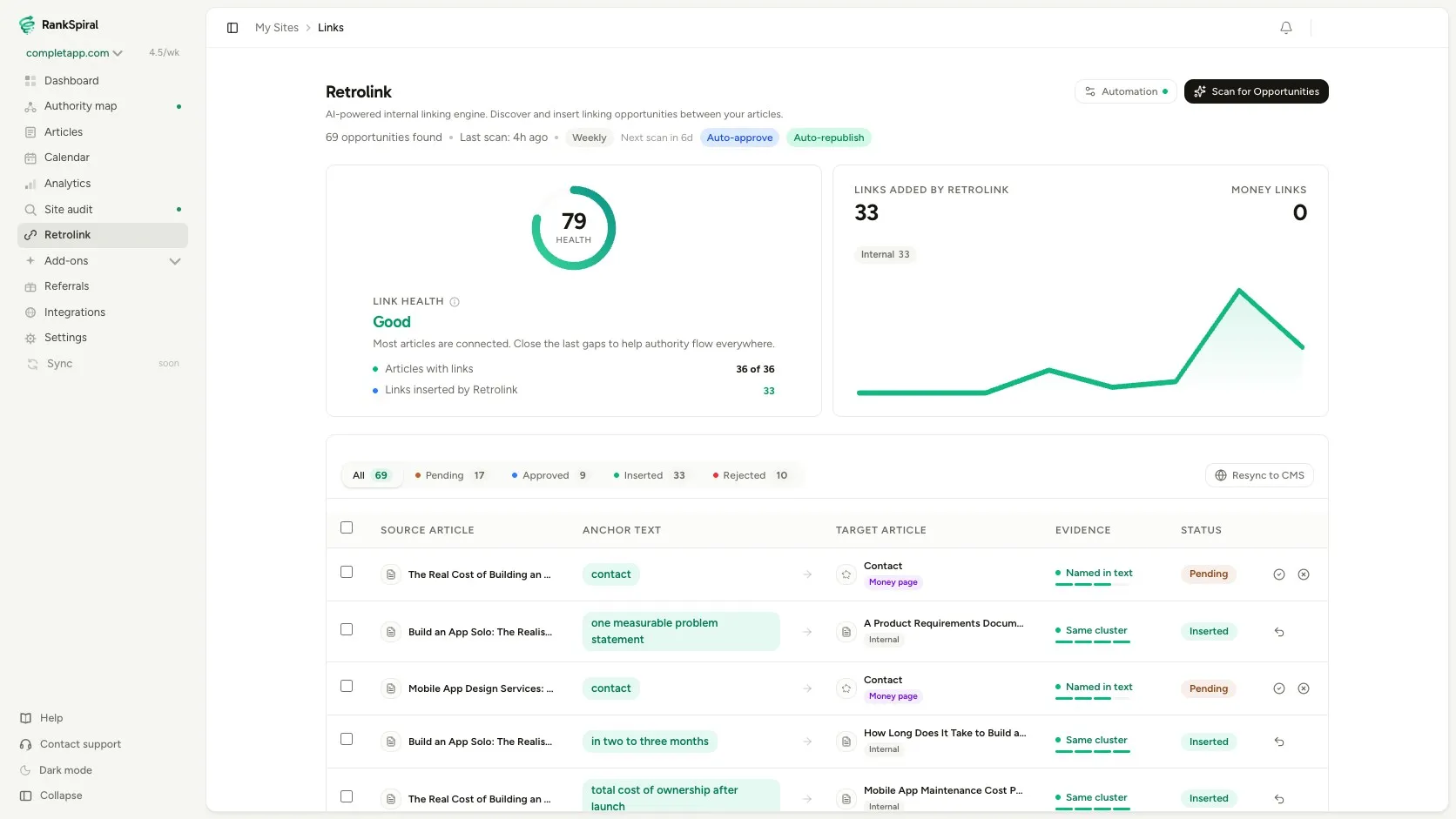Viewport: 1456px width, 819px height.
Task: Open the notifications bell
Action: 1286,28
